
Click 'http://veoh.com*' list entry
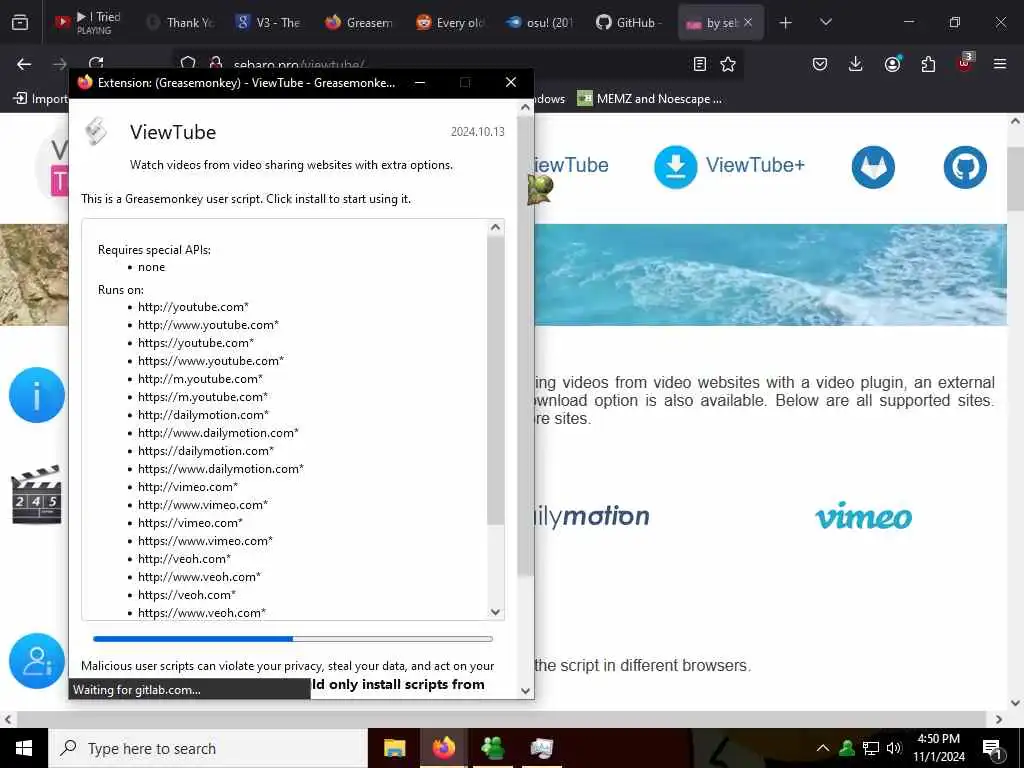(184, 558)
